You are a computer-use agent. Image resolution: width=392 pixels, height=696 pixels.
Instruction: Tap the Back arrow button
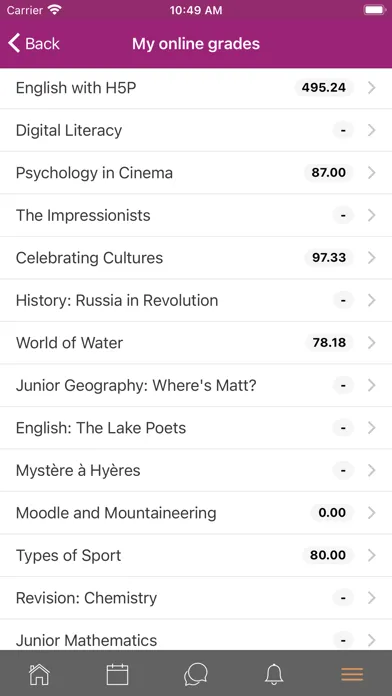tap(33, 44)
